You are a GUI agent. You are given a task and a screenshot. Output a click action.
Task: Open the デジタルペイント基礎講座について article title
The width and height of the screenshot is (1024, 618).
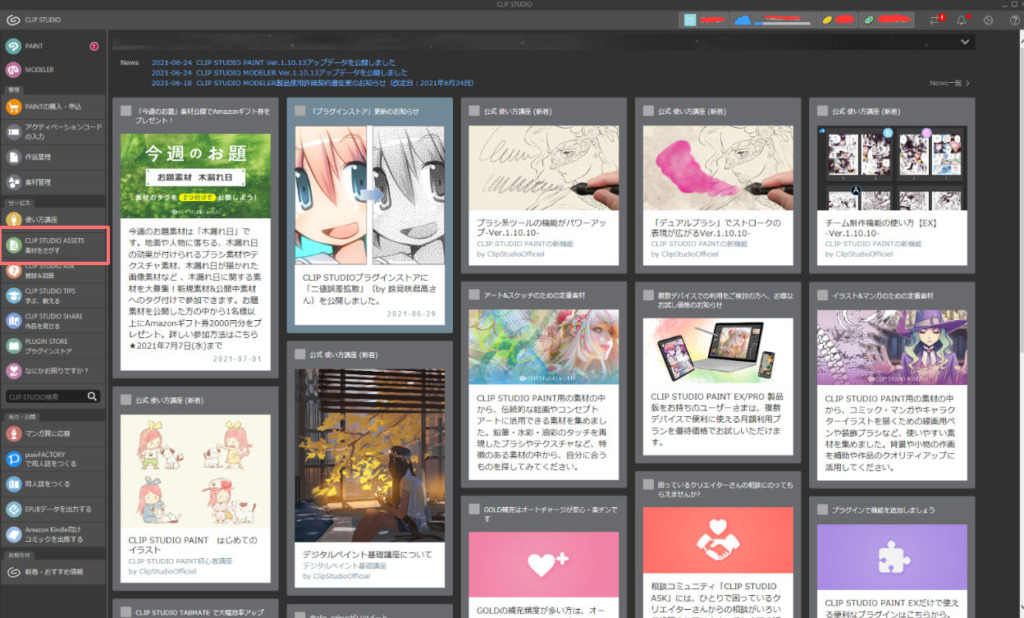point(367,554)
